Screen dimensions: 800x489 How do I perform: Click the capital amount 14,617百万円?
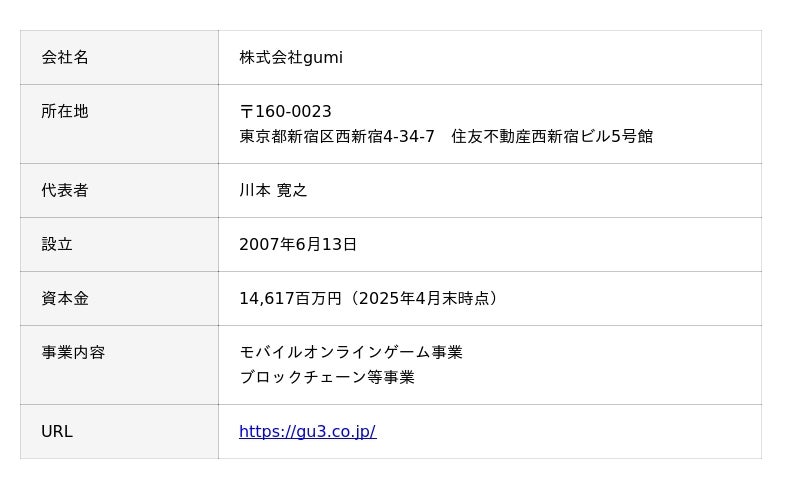click(290, 298)
